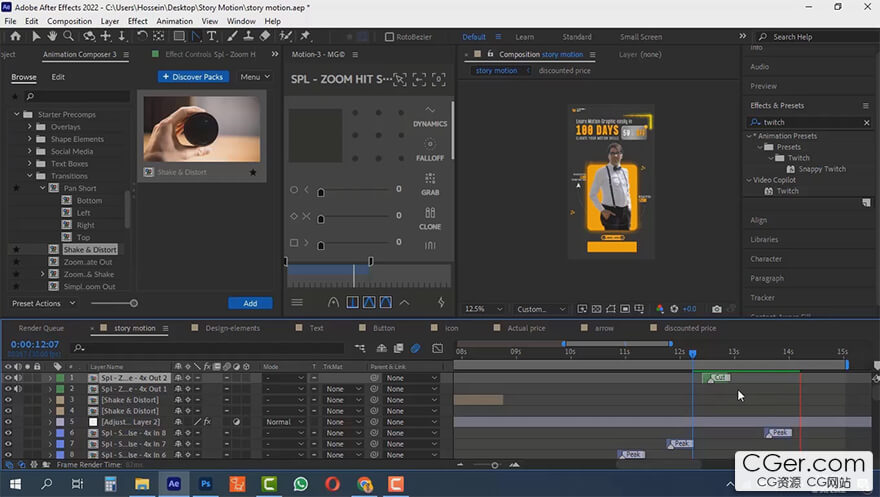Open the Menu dropdown in Animation Composer

(255, 77)
